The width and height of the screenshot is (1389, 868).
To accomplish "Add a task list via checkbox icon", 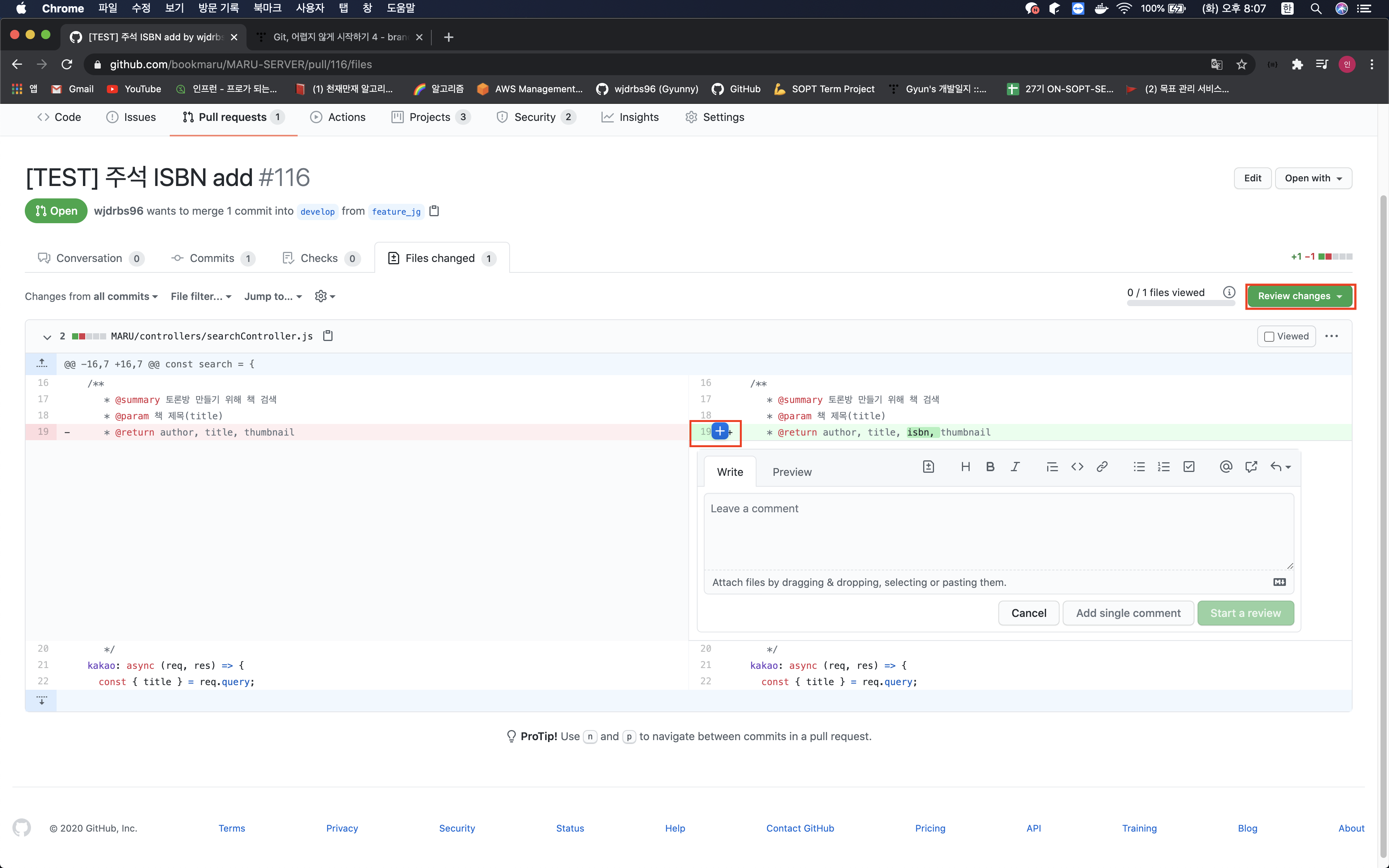I will [x=1189, y=467].
